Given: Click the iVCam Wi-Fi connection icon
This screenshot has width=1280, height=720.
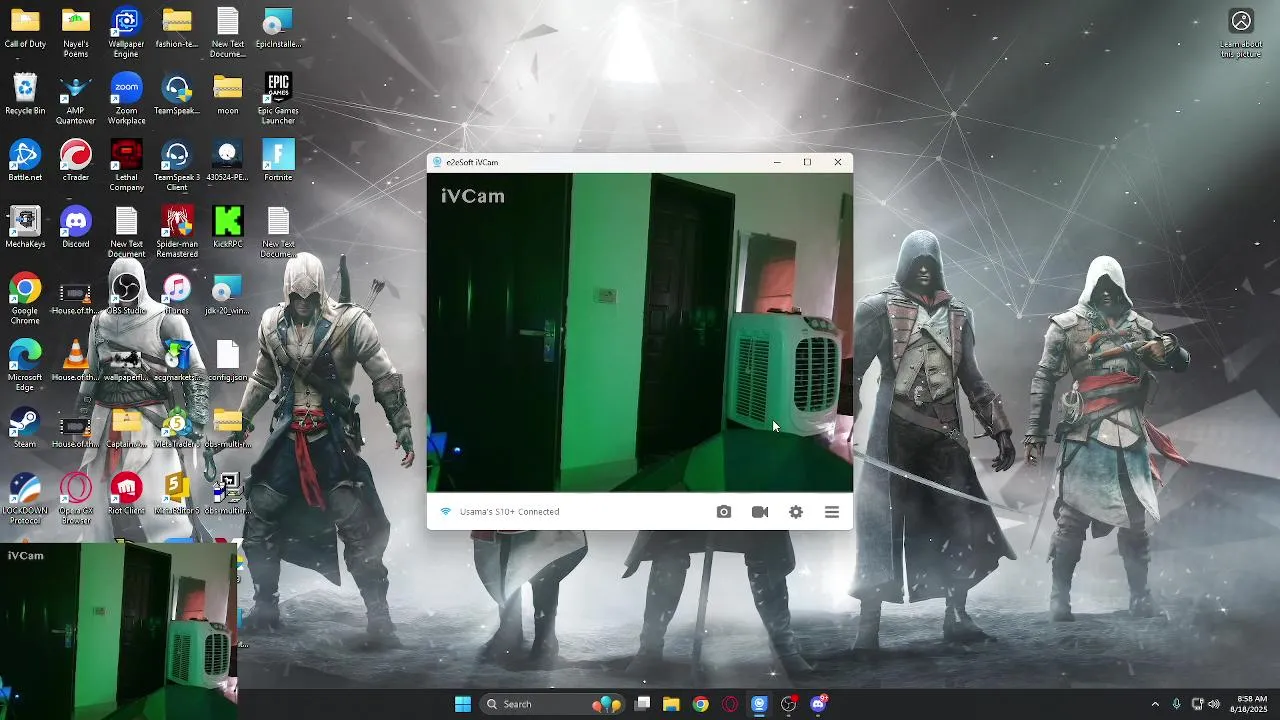Looking at the screenshot, I should coord(446,512).
